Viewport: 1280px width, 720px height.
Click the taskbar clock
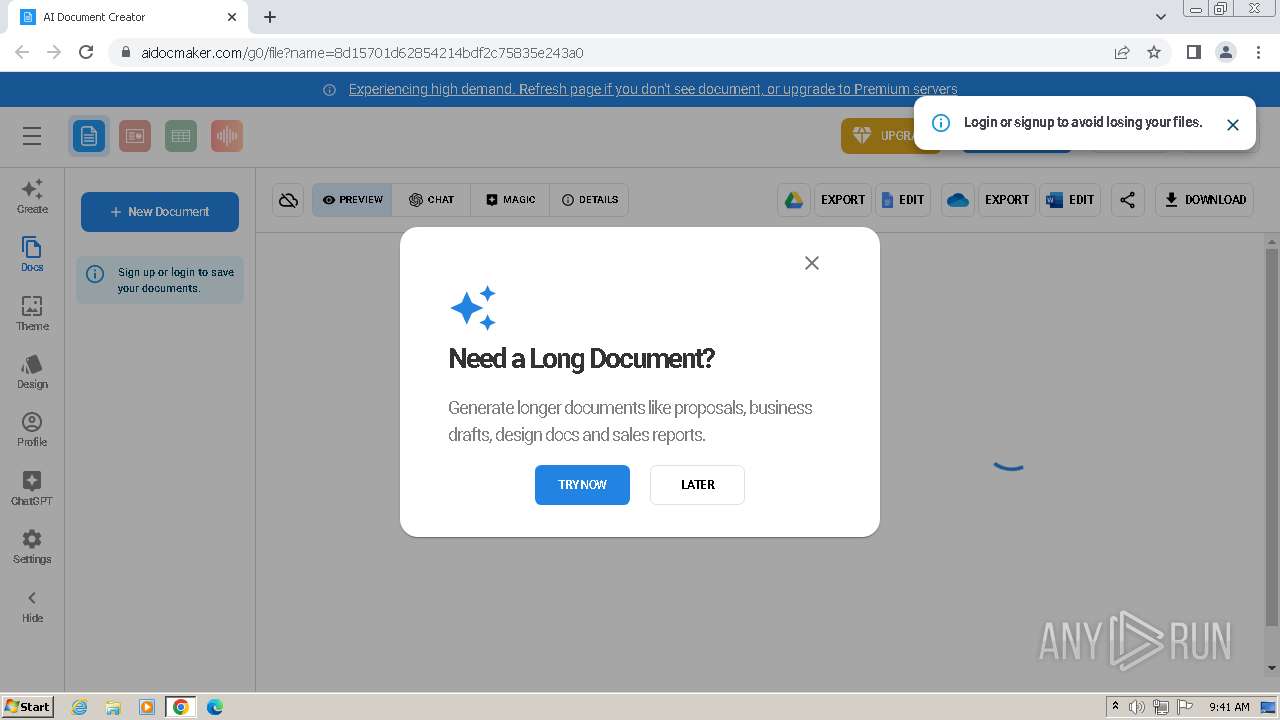coord(1229,707)
